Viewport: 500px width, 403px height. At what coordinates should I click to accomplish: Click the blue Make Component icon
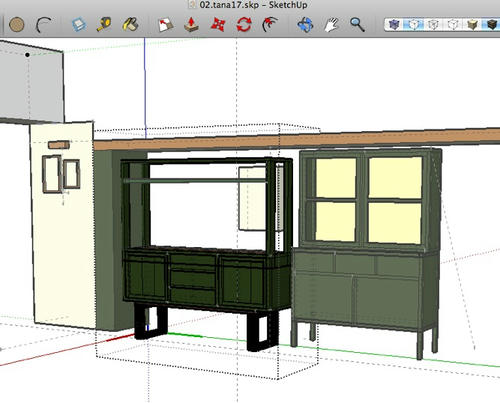coord(79,25)
